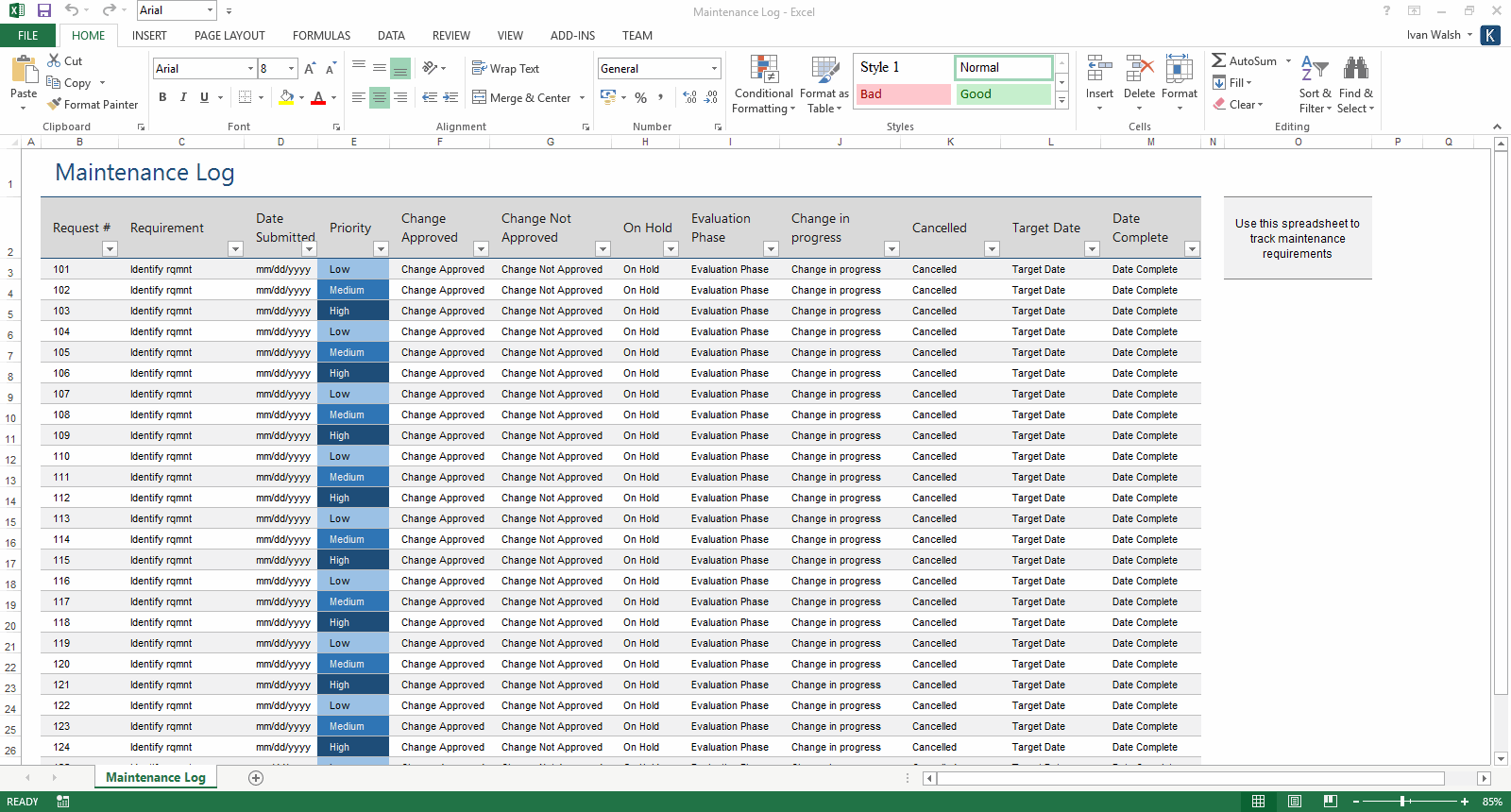This screenshot has height=812, width=1511.
Task: Expand the Priority column filter dropdown
Action: 381,249
